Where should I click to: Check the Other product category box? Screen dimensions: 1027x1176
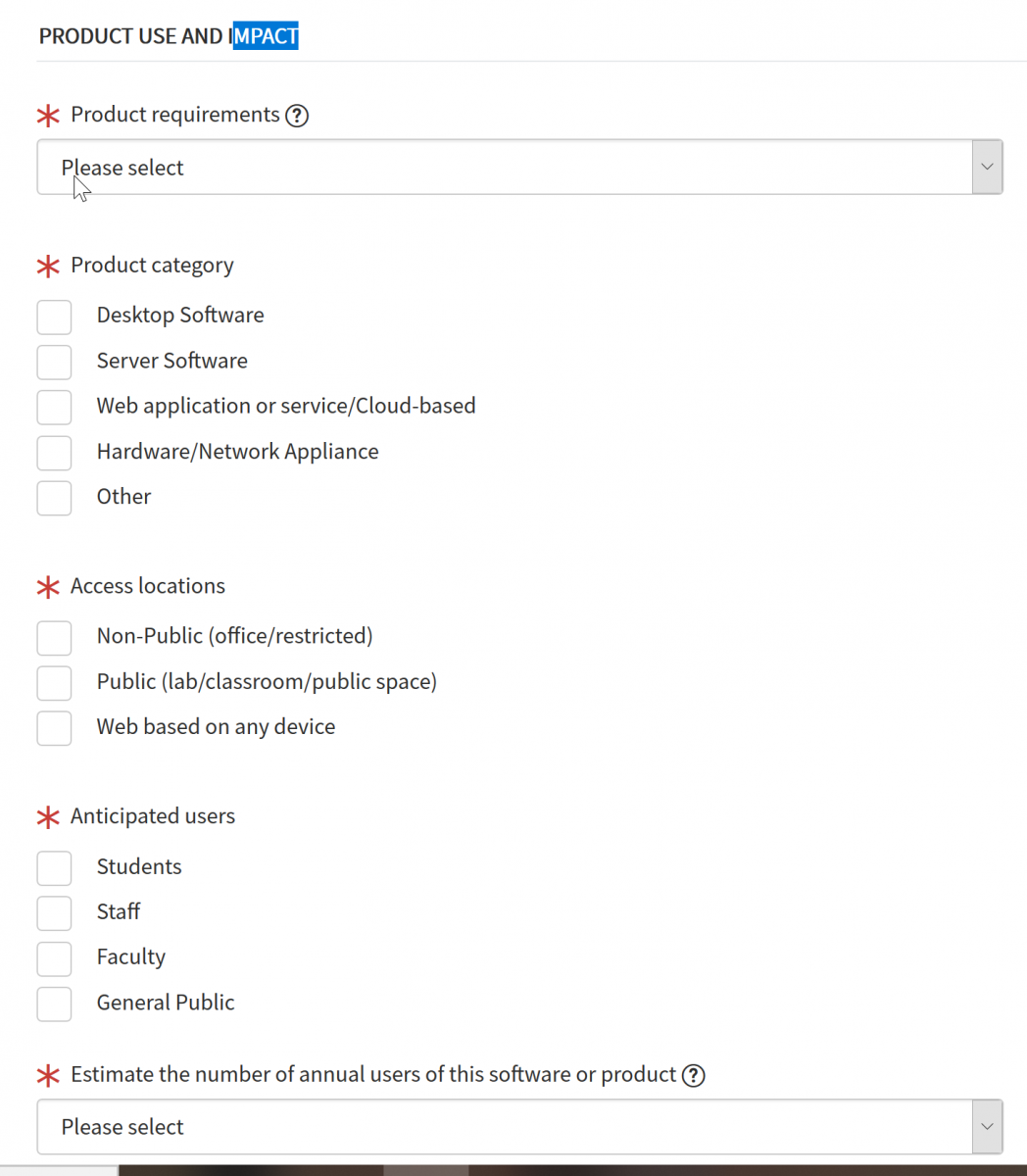(x=55, y=498)
